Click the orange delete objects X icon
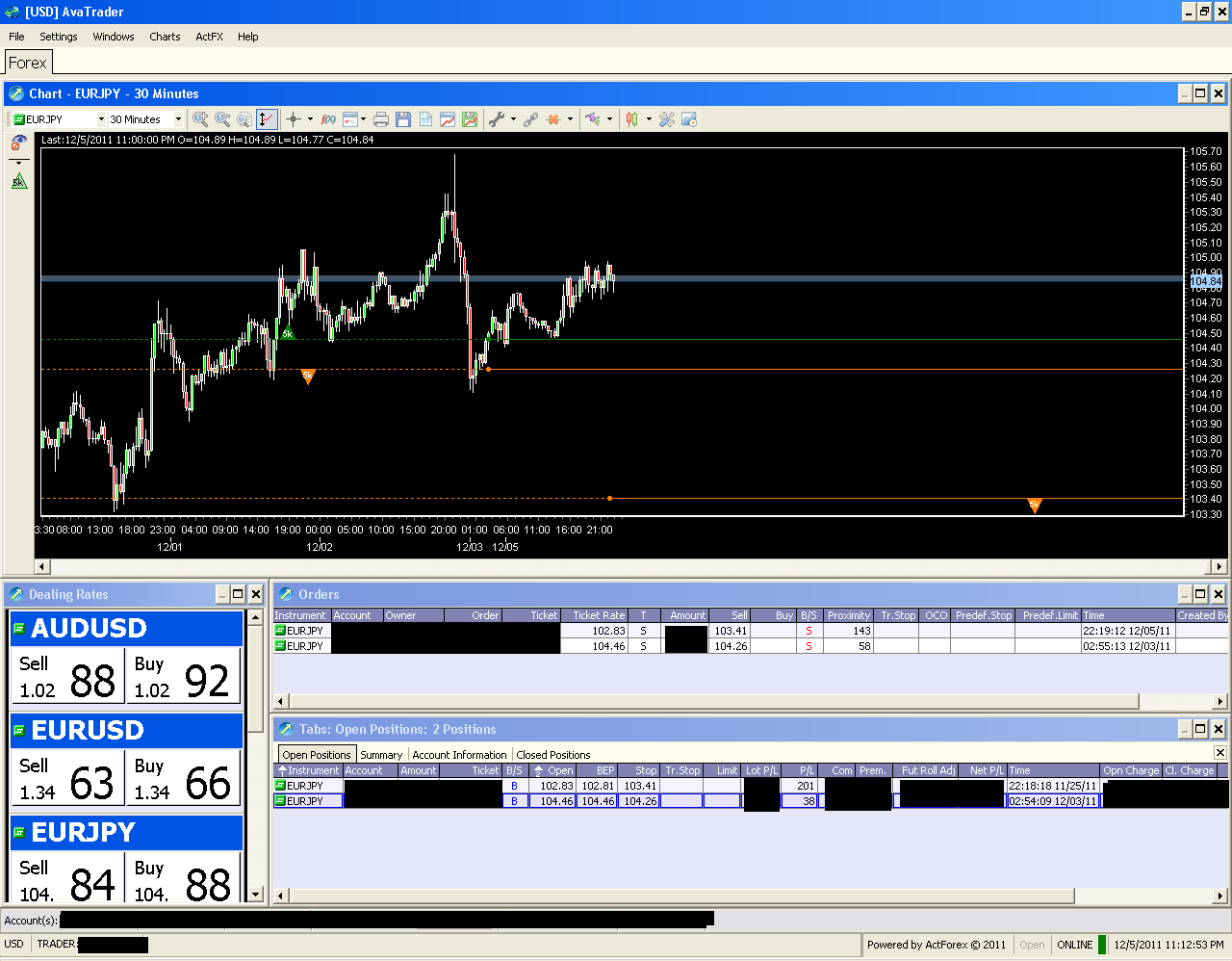 553,119
